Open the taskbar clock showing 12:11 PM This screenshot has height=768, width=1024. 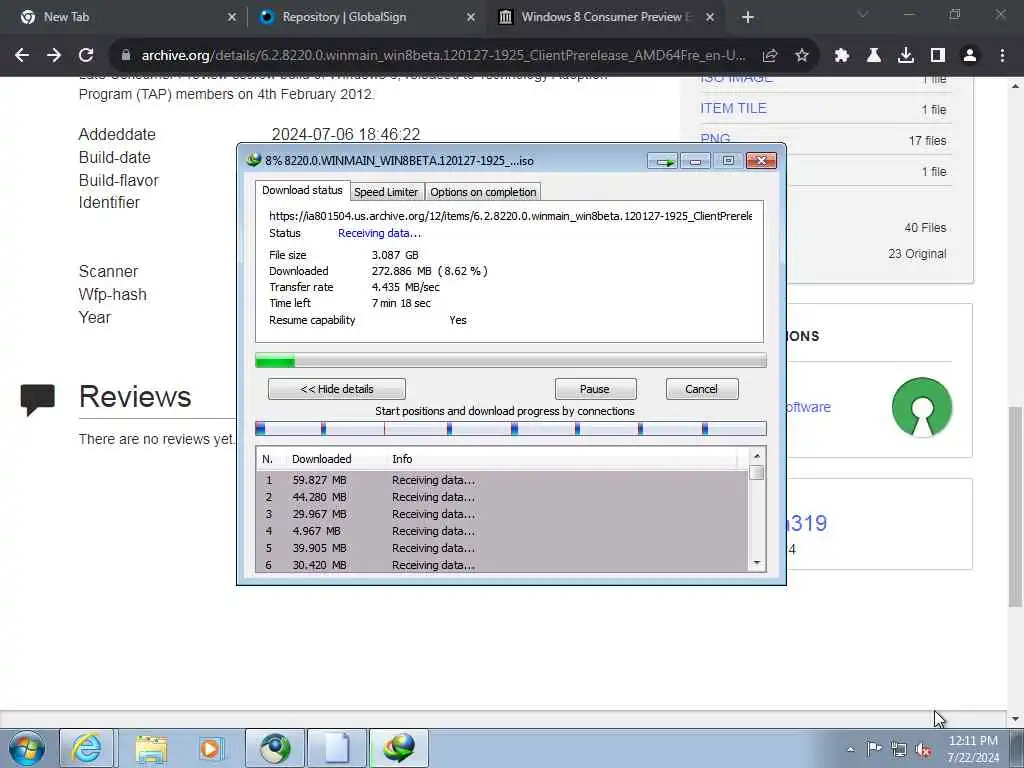(x=972, y=749)
